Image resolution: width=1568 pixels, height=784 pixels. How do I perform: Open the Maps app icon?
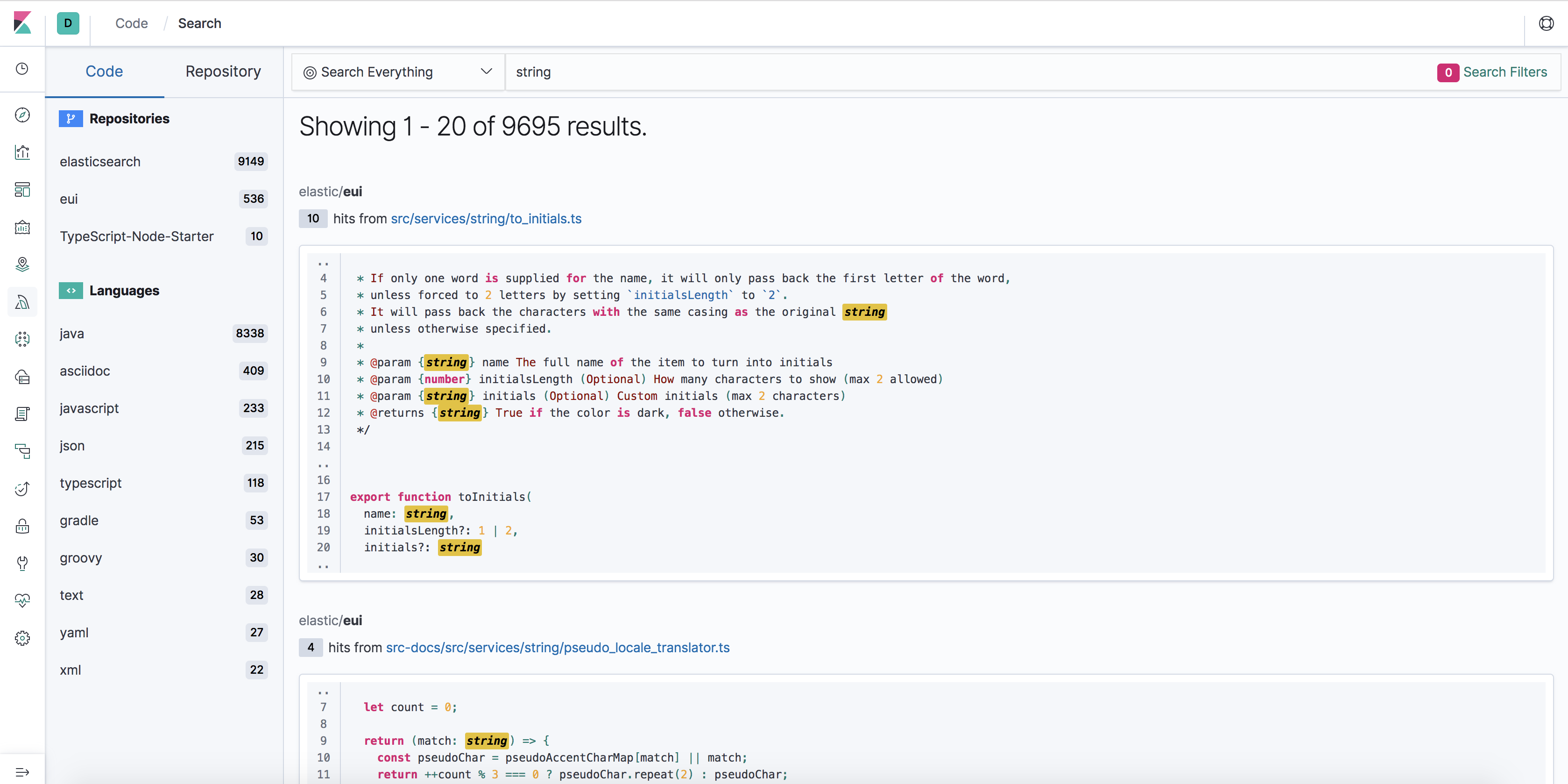click(22, 264)
